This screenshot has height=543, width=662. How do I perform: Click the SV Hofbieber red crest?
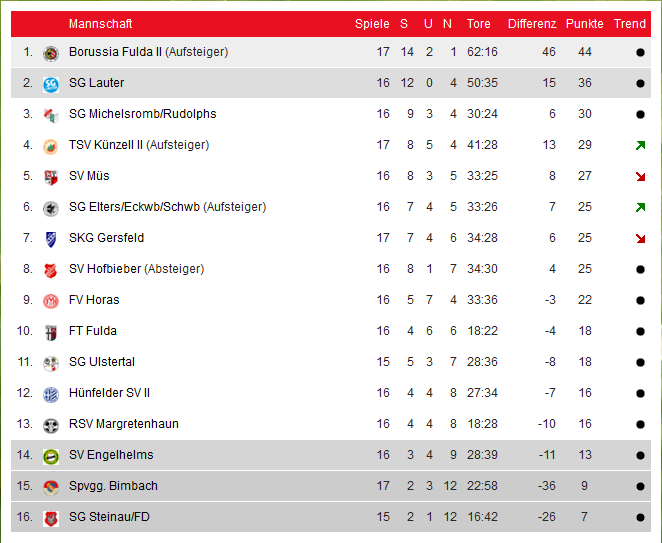tap(51, 270)
